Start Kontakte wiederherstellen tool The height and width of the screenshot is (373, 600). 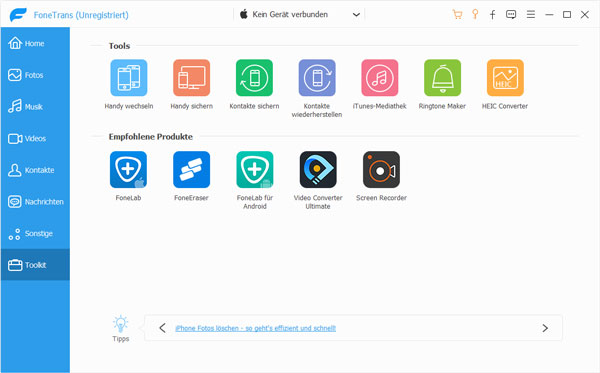(x=317, y=78)
